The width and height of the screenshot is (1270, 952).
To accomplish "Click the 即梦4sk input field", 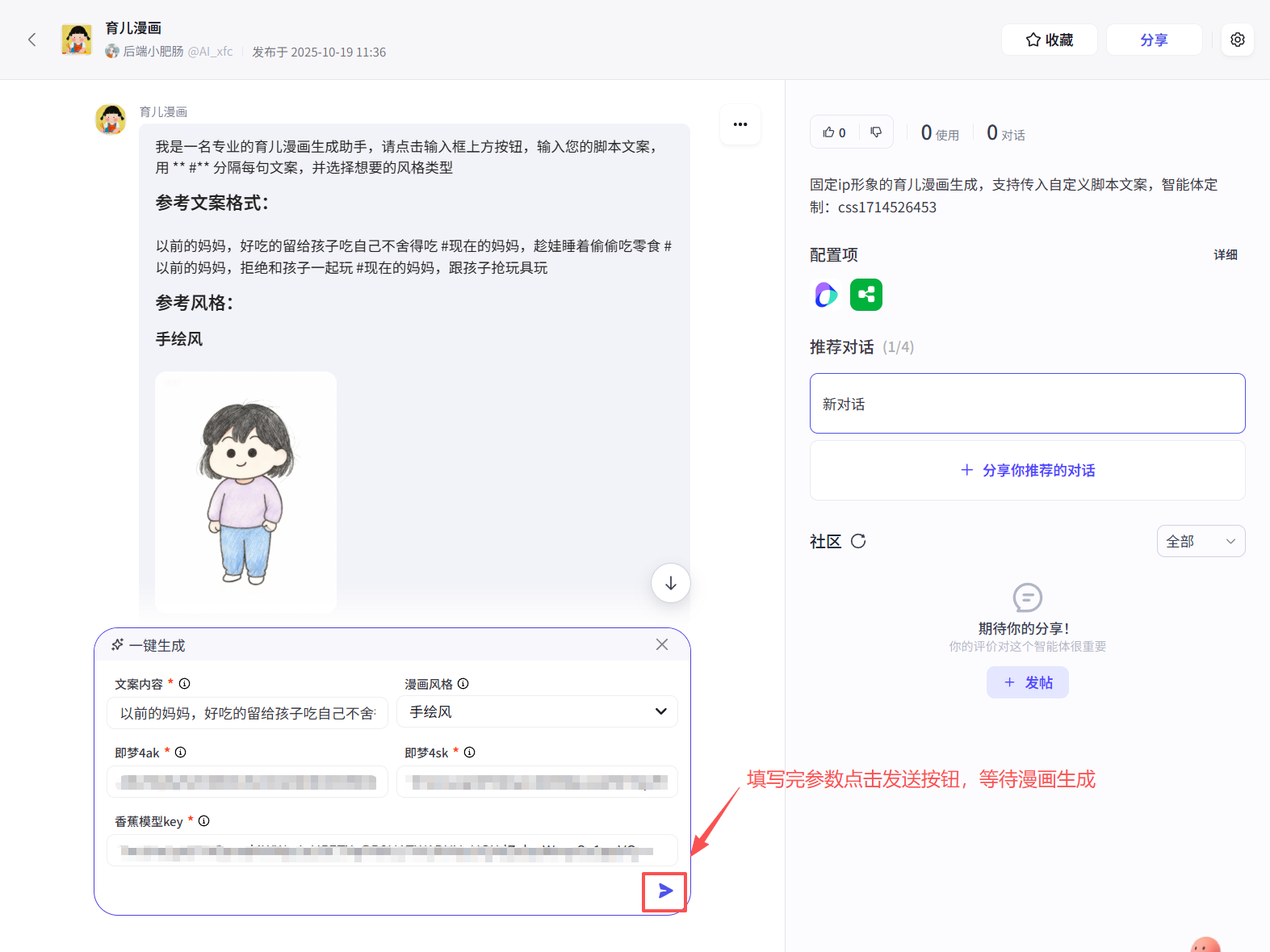I will [x=537, y=782].
